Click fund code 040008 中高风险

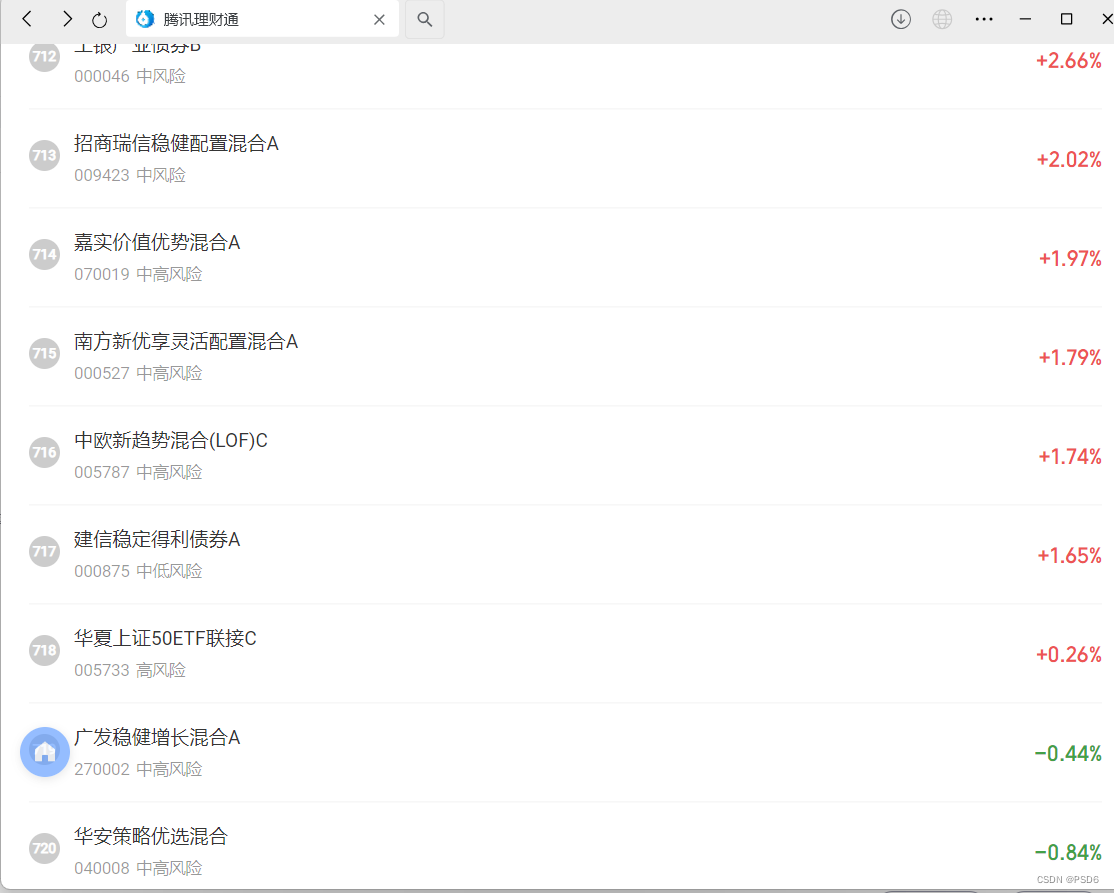(139, 868)
